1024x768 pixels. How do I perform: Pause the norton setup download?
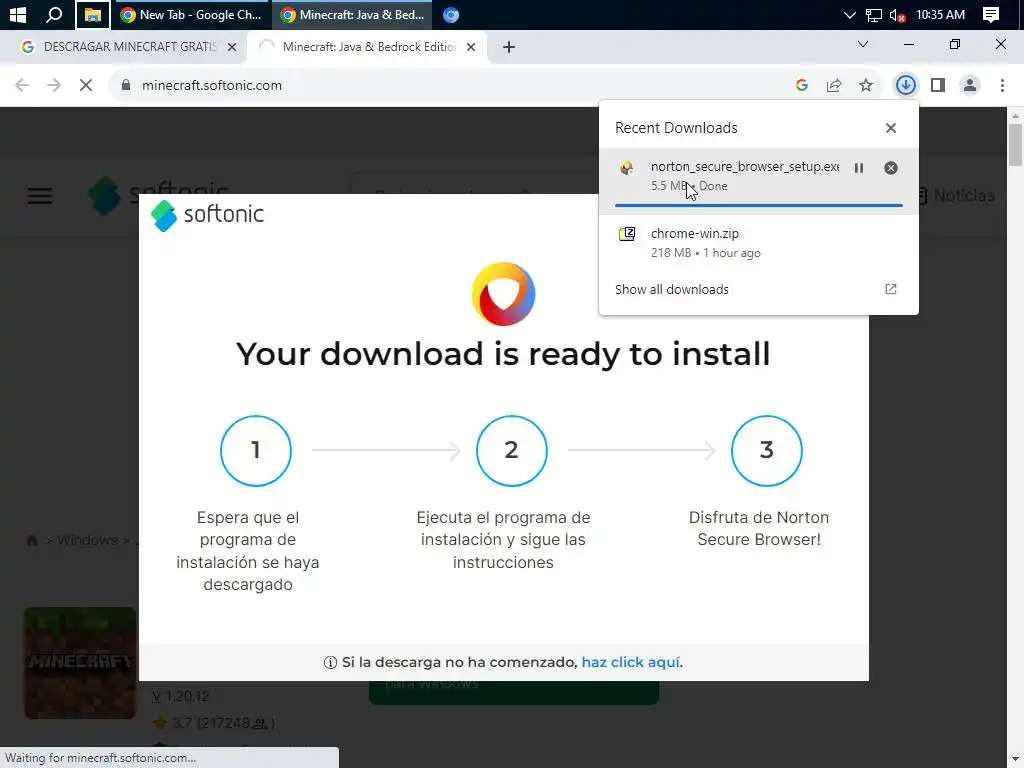click(859, 168)
